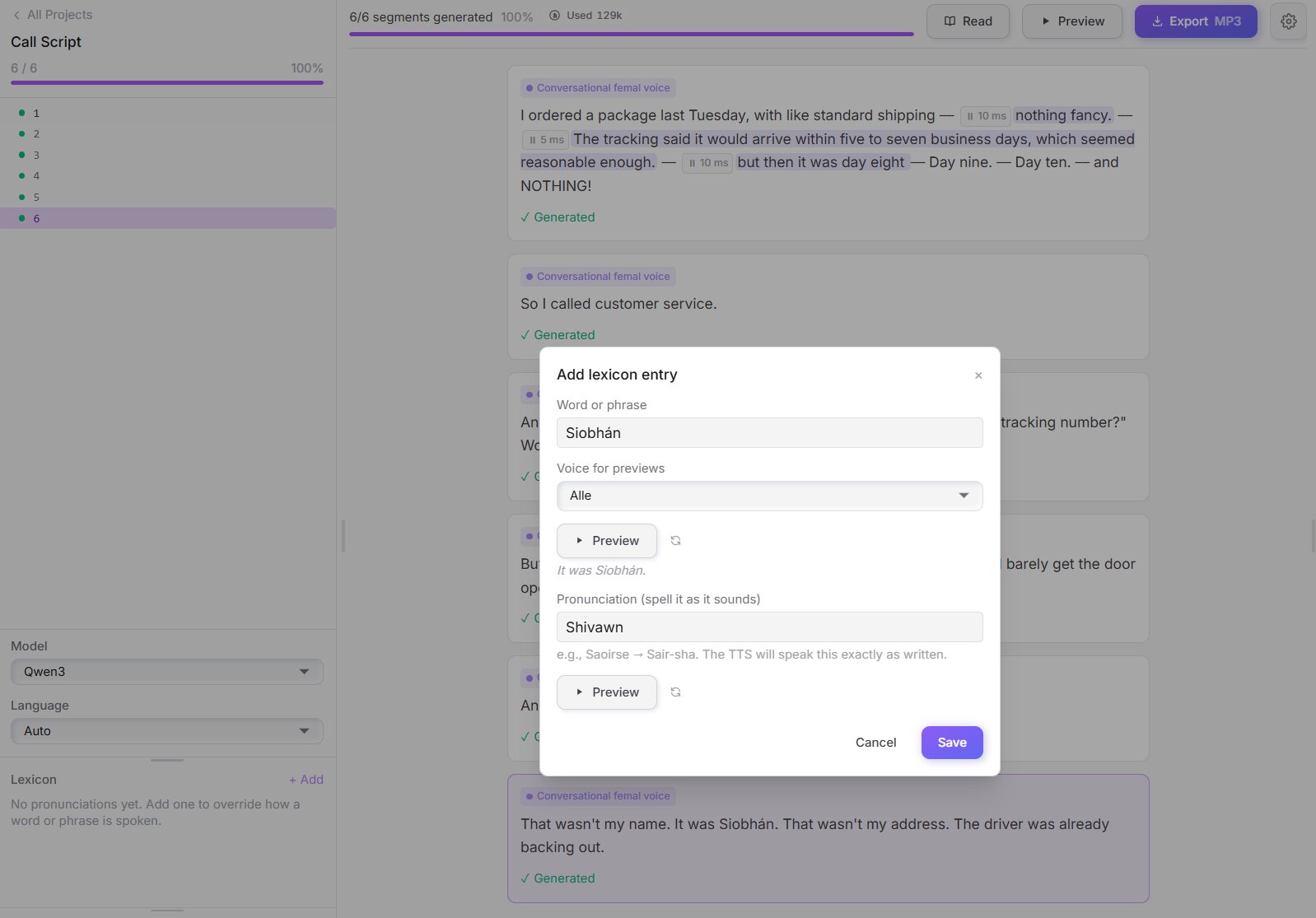The width and height of the screenshot is (1316, 918).
Task: Open the Model dropdown showing Qwen3
Action: point(167,672)
